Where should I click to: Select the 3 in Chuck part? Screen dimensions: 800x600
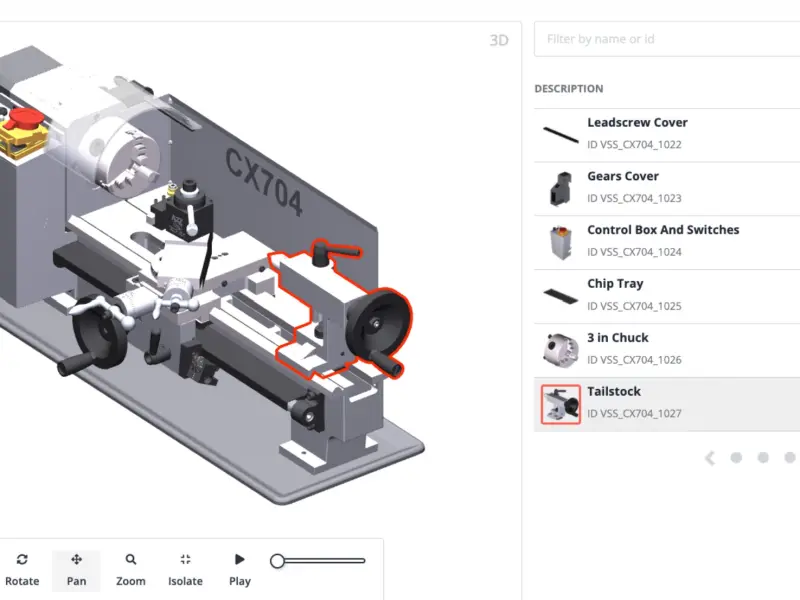click(667, 351)
